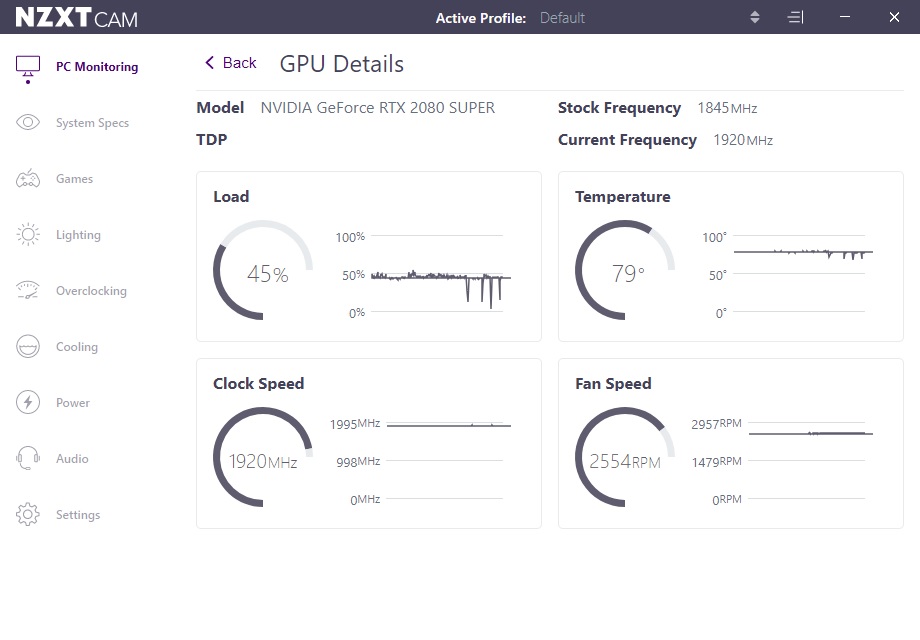Image resolution: width=920 pixels, height=640 pixels.
Task: Click the 1995MHz axis label
Action: pyautogui.click(x=355, y=424)
